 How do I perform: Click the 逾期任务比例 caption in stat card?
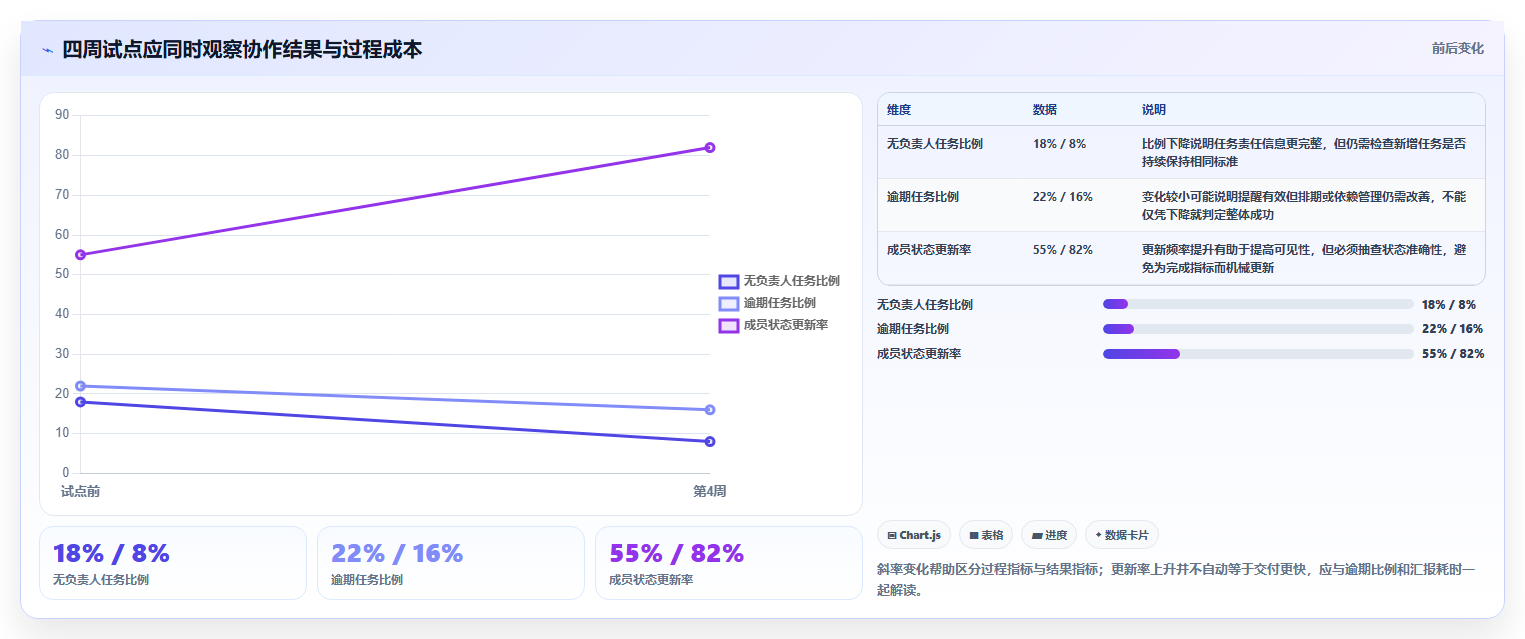[366, 580]
